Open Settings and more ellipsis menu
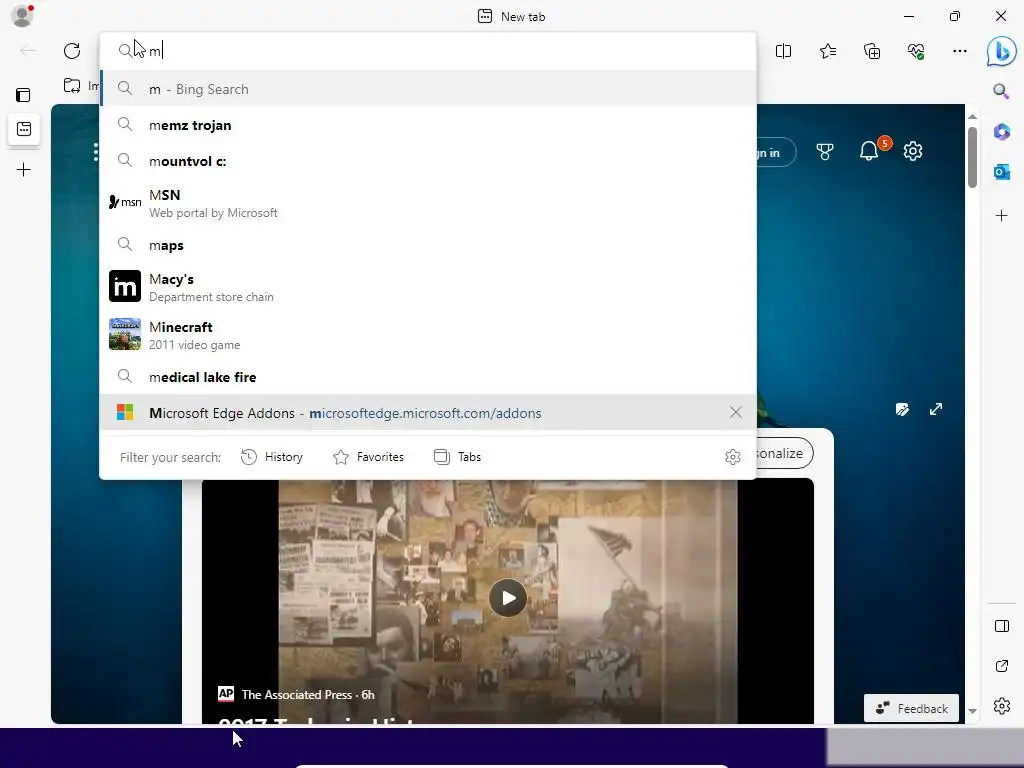The image size is (1024, 768). click(x=959, y=51)
